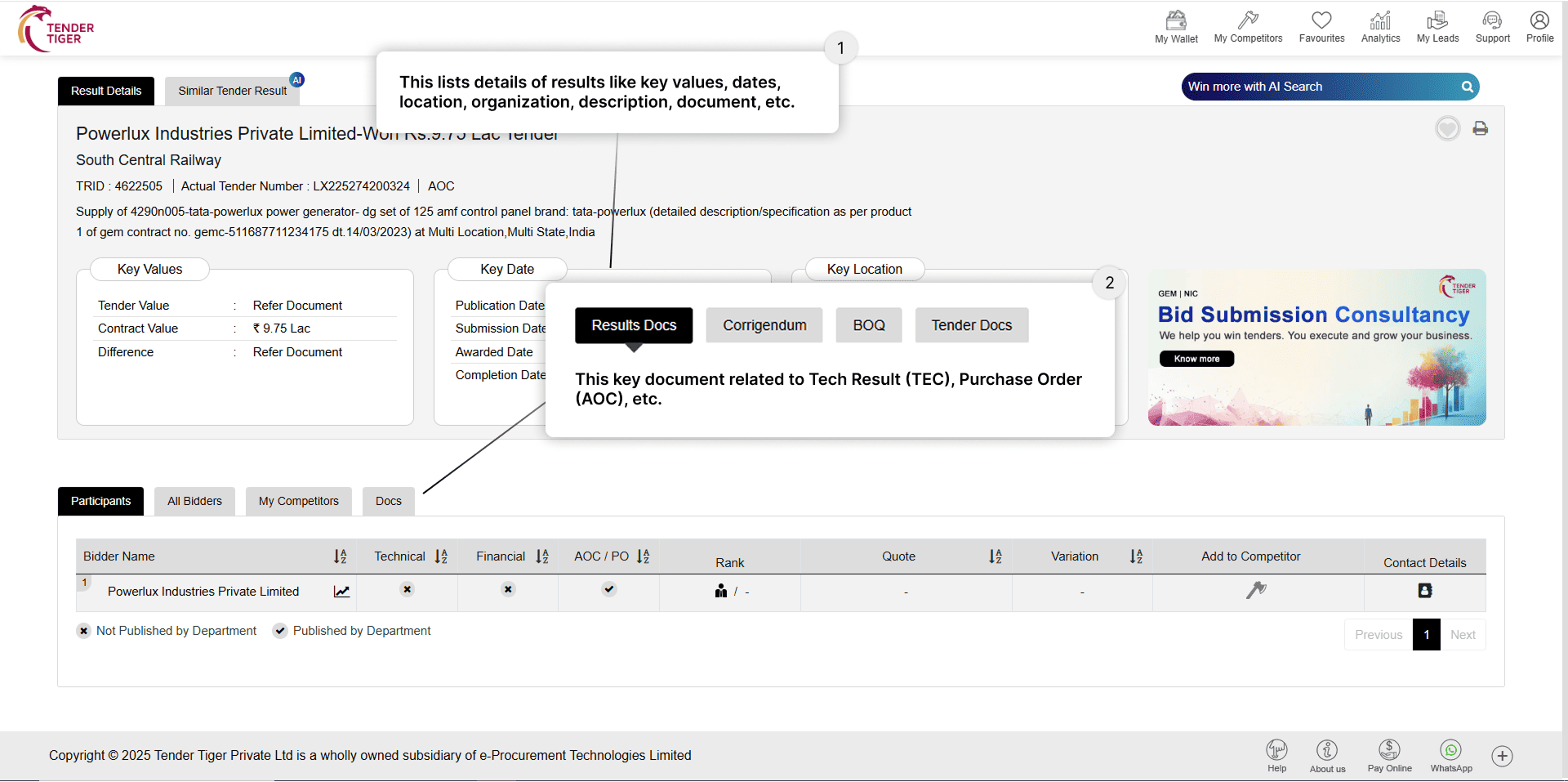Click the Know more button

coord(1196,359)
